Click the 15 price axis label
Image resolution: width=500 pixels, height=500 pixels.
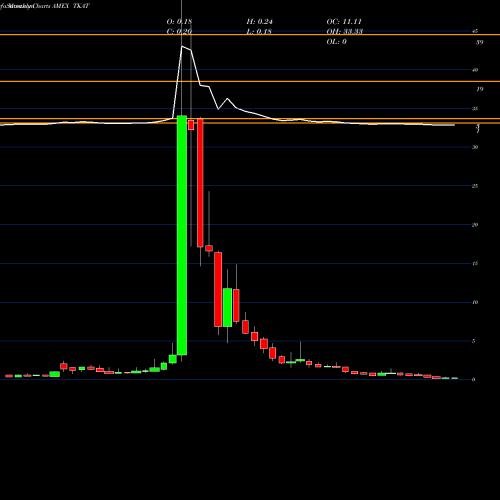pyautogui.click(x=475, y=264)
